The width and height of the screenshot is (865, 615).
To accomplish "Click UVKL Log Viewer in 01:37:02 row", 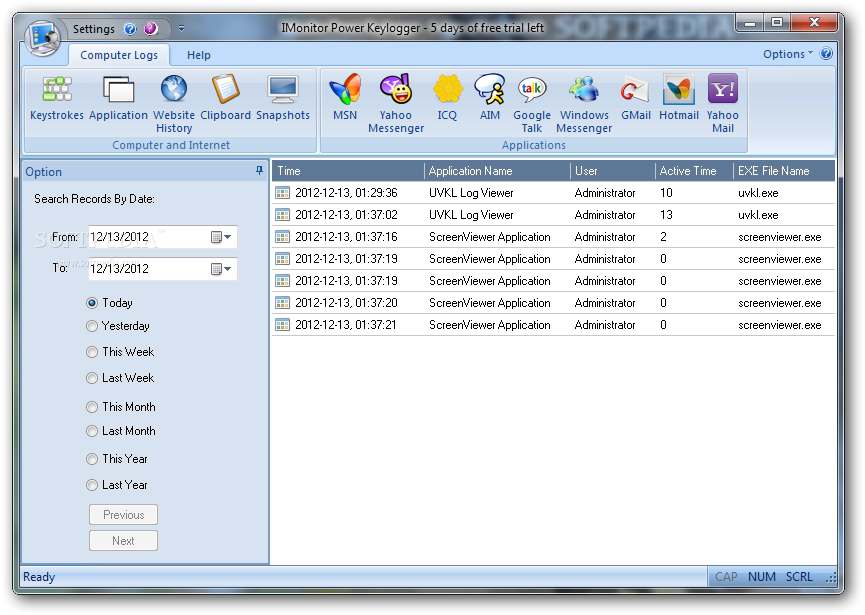I will (471, 215).
